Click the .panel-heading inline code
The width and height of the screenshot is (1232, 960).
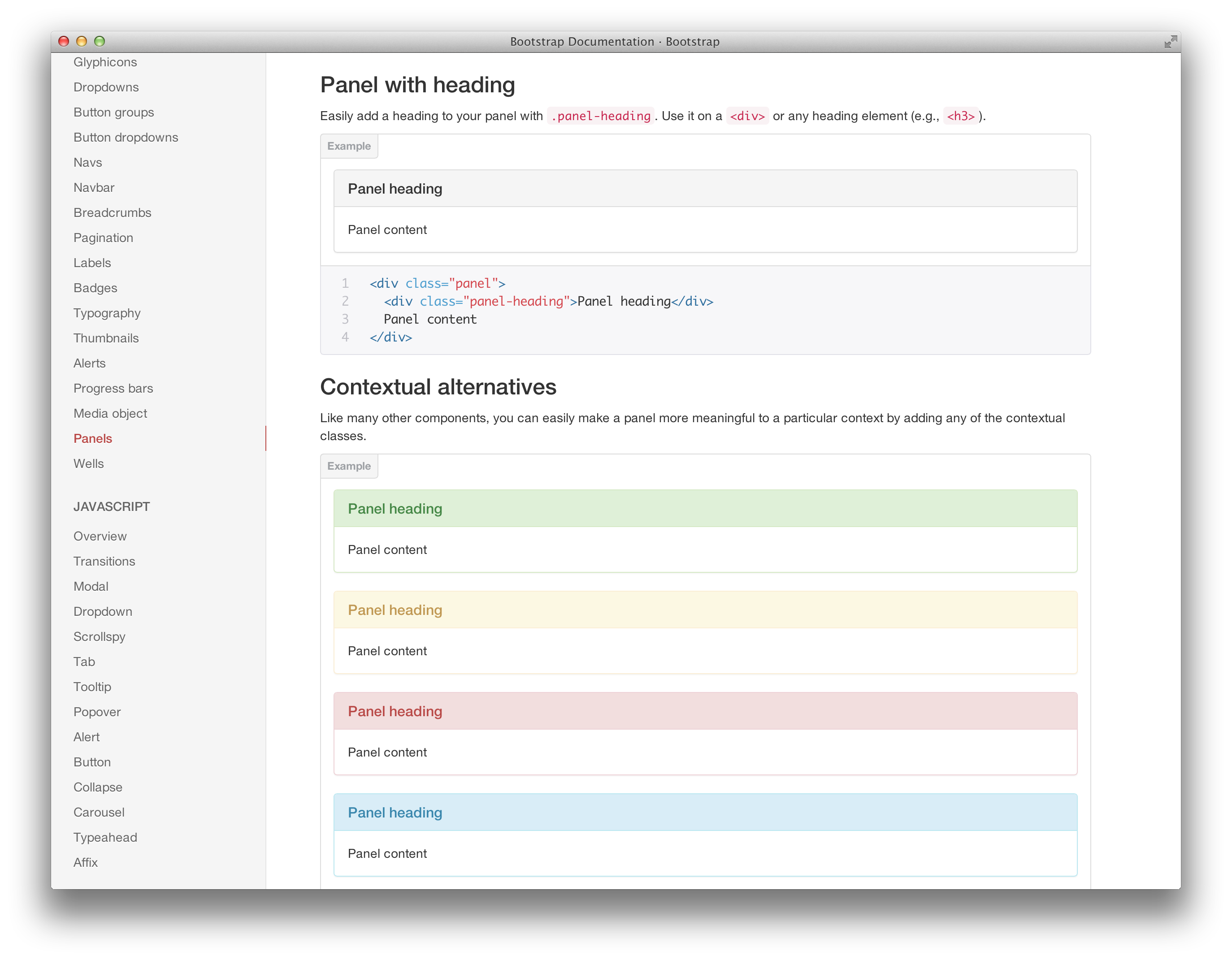pyautogui.click(x=601, y=116)
